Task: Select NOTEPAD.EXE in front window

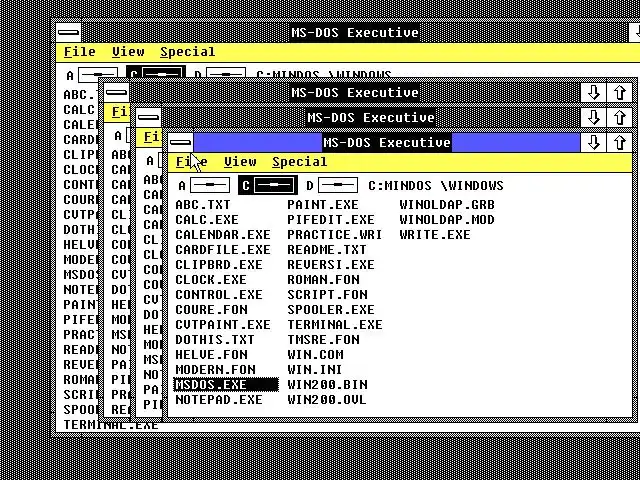Action: click(x=219, y=400)
